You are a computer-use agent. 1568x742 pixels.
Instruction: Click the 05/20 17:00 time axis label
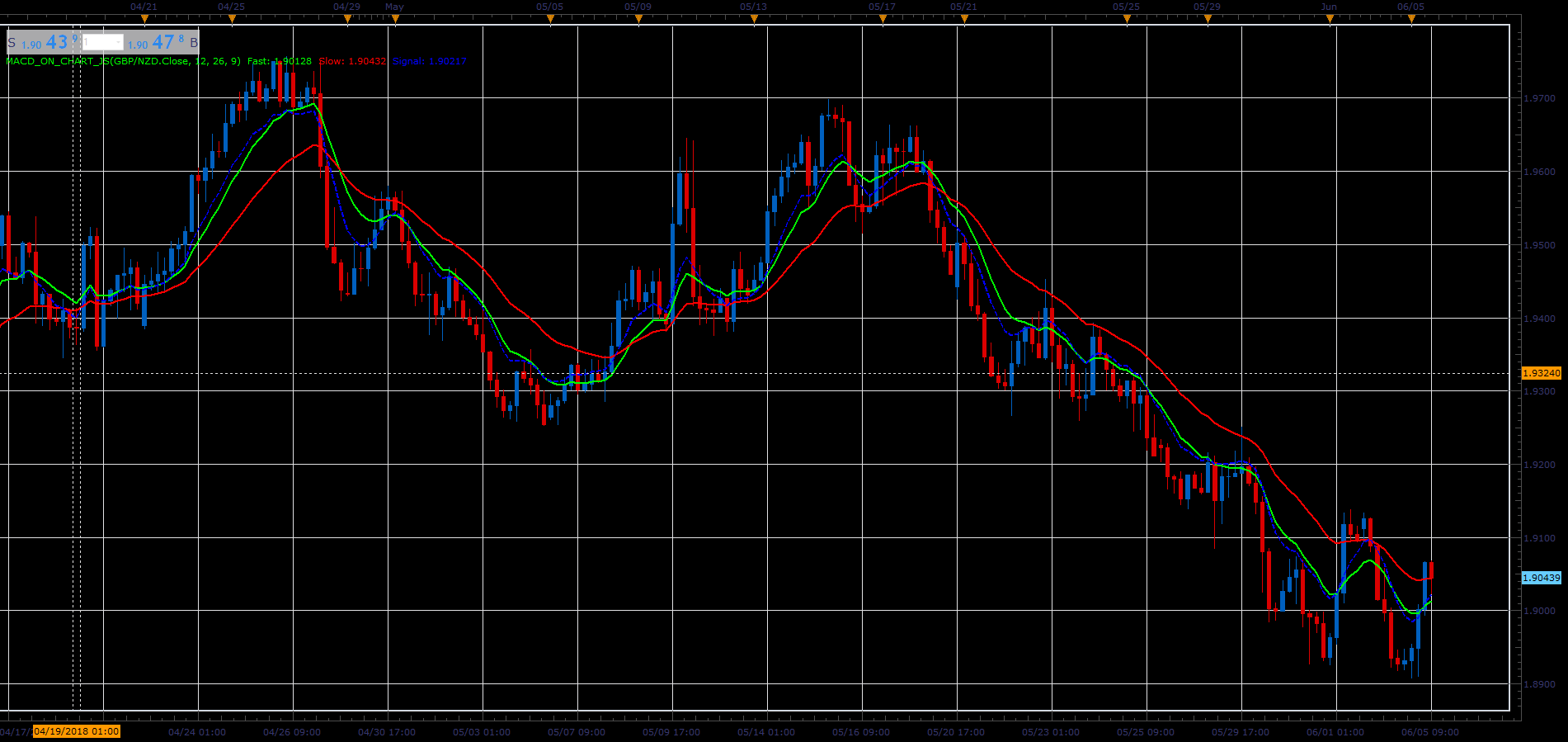tap(956, 732)
